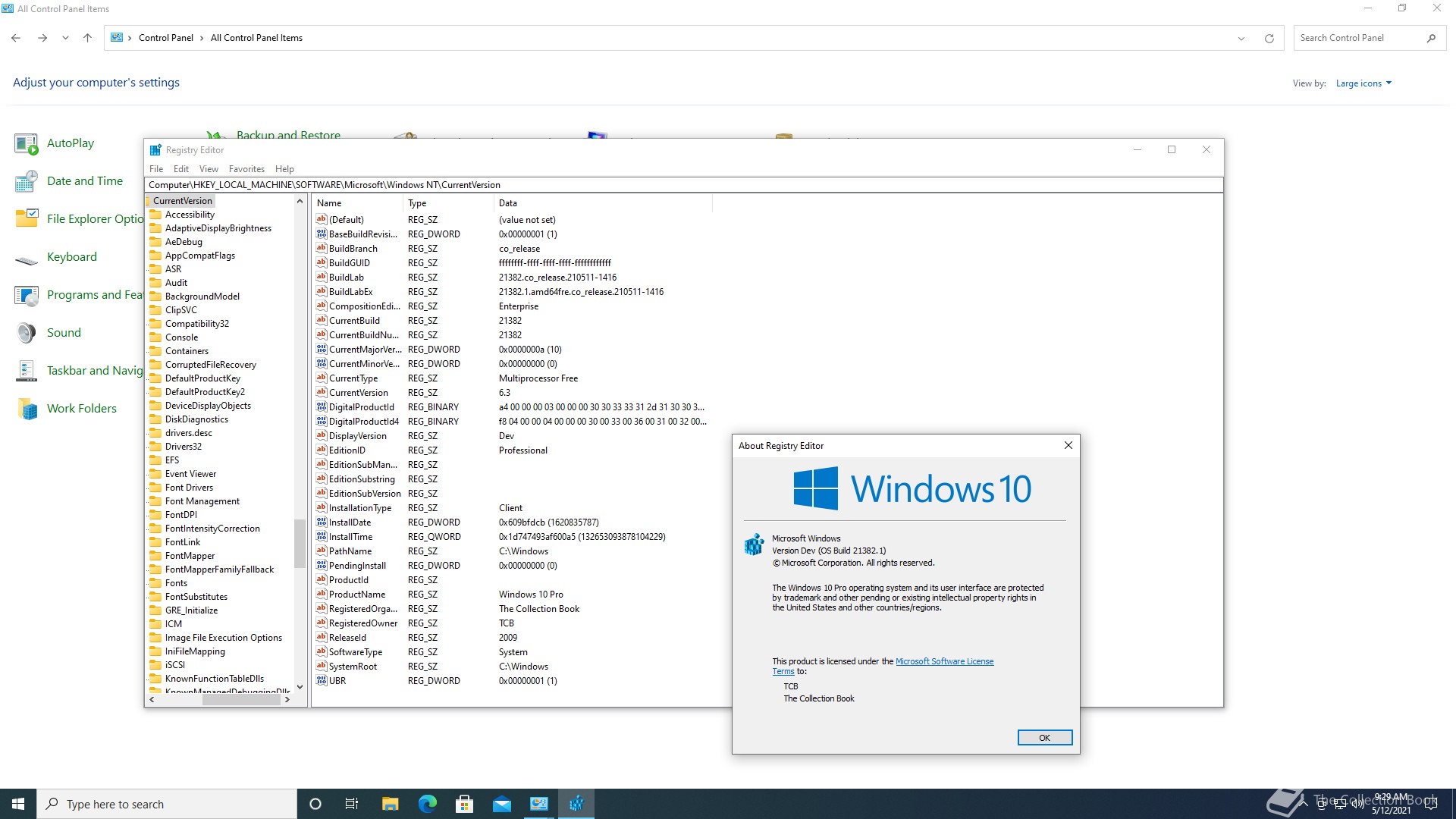Refresh Control Panel address bar
This screenshot has width=1456, height=819.
pos(1269,38)
